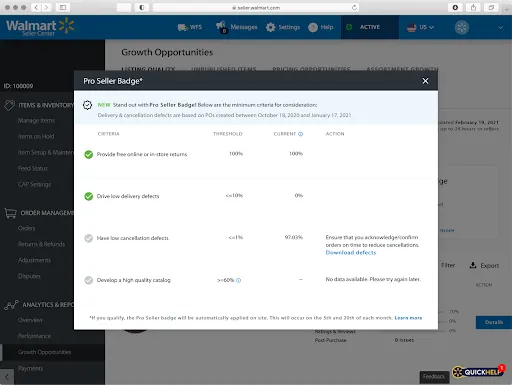Open the Feedback button
The height and width of the screenshot is (385, 512).
434,377
